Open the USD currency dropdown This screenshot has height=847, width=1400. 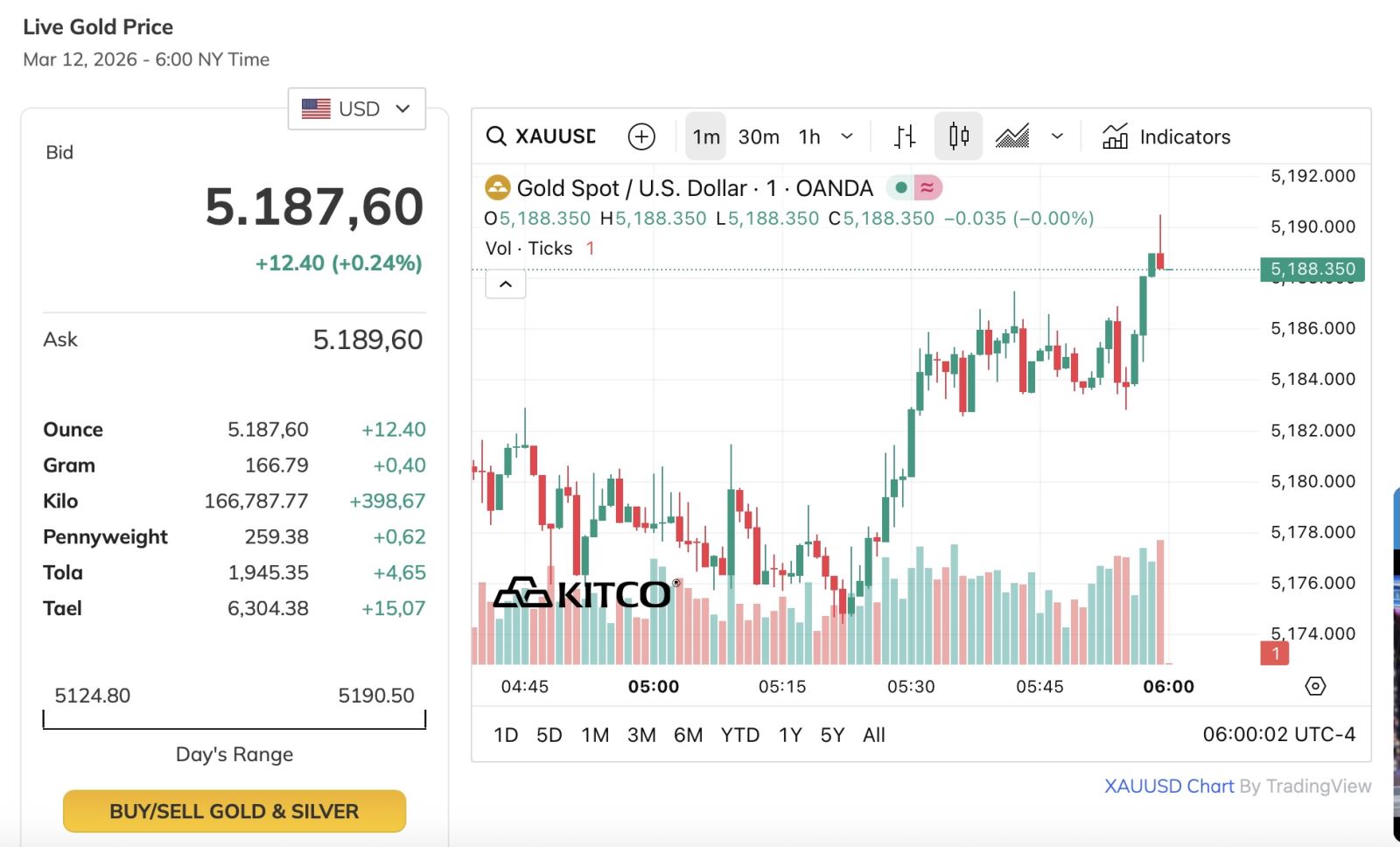click(356, 108)
